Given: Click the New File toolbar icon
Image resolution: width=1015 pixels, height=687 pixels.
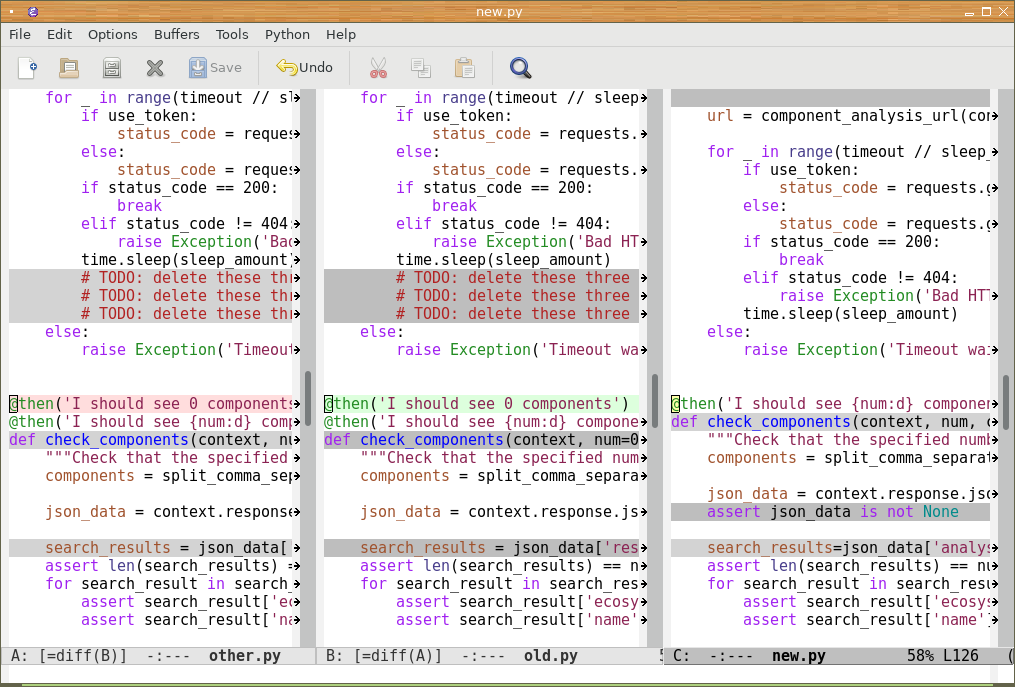Looking at the screenshot, I should coord(28,68).
